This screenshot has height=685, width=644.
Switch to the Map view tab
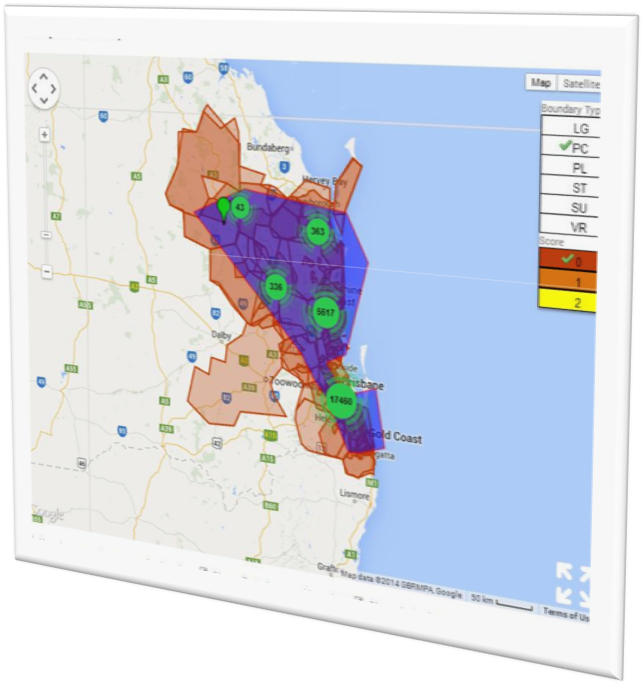[x=541, y=84]
